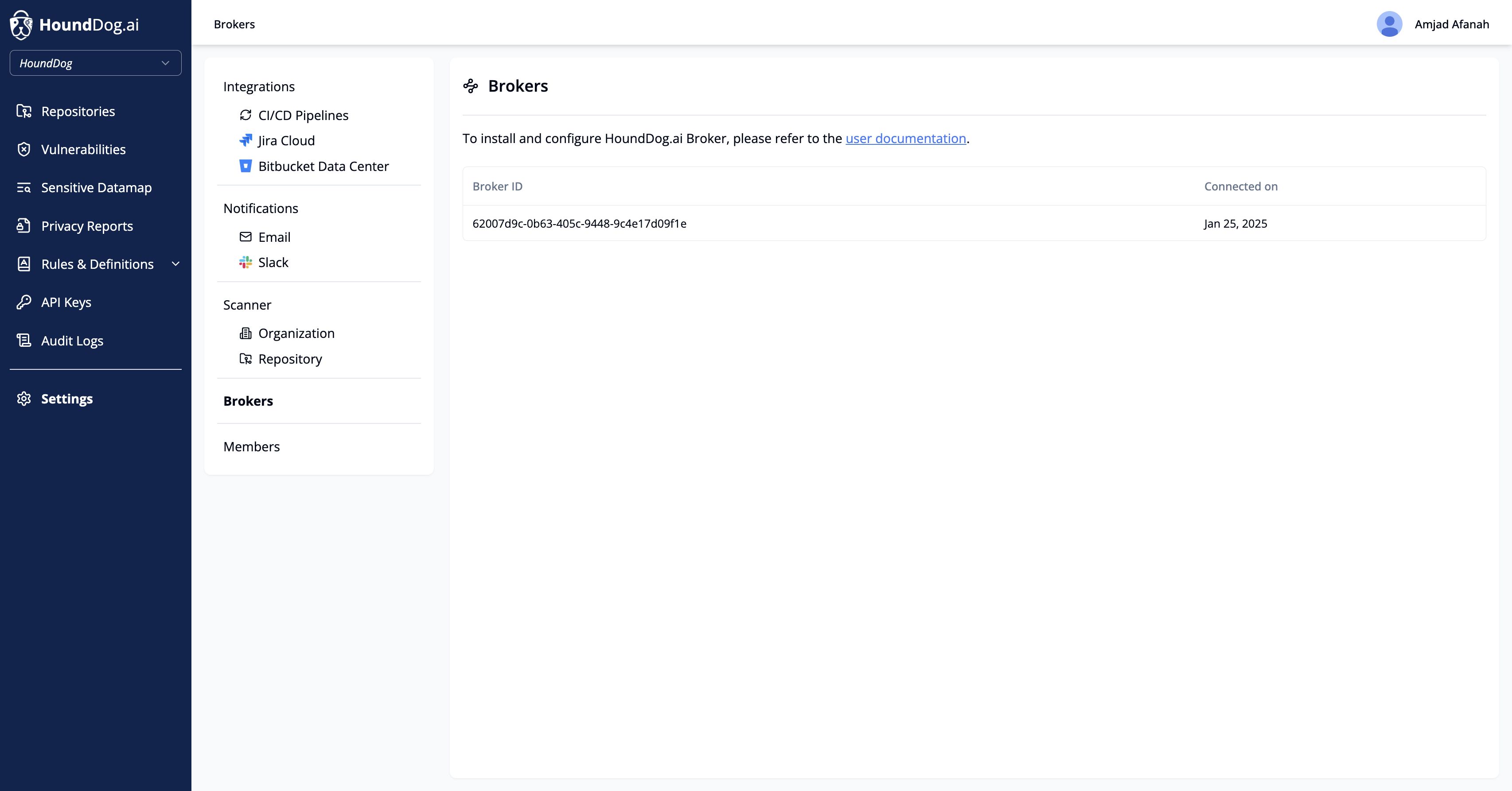Image resolution: width=1512 pixels, height=791 pixels.
Task: Click the Audit Logs scroll icon
Action: 24,340
